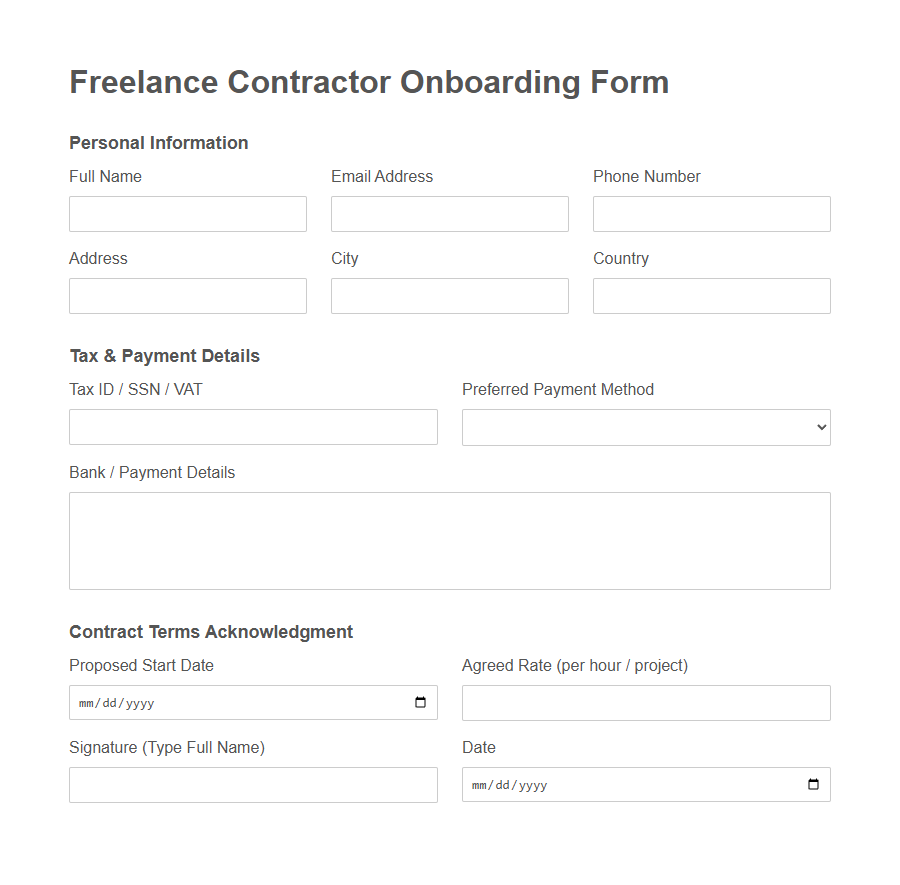Click the City input field
Viewport: 900px width, 885px height.
[x=449, y=295]
